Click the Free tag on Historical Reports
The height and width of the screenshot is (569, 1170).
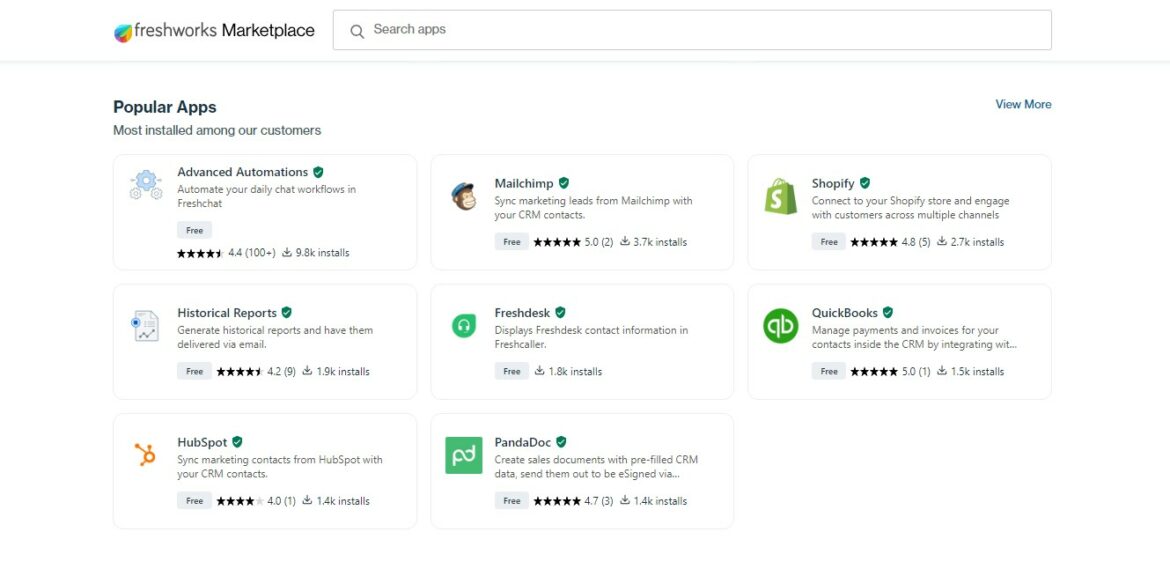tap(194, 371)
